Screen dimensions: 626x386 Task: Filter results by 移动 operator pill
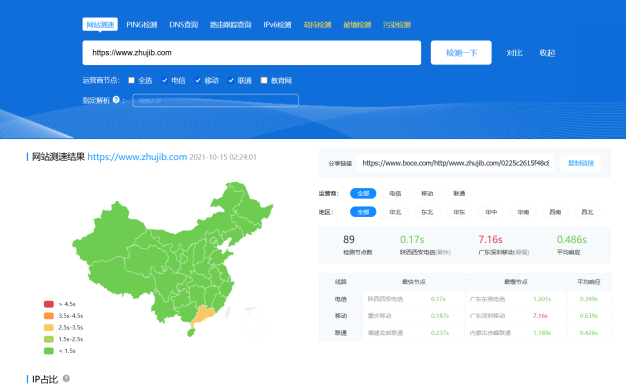427,193
